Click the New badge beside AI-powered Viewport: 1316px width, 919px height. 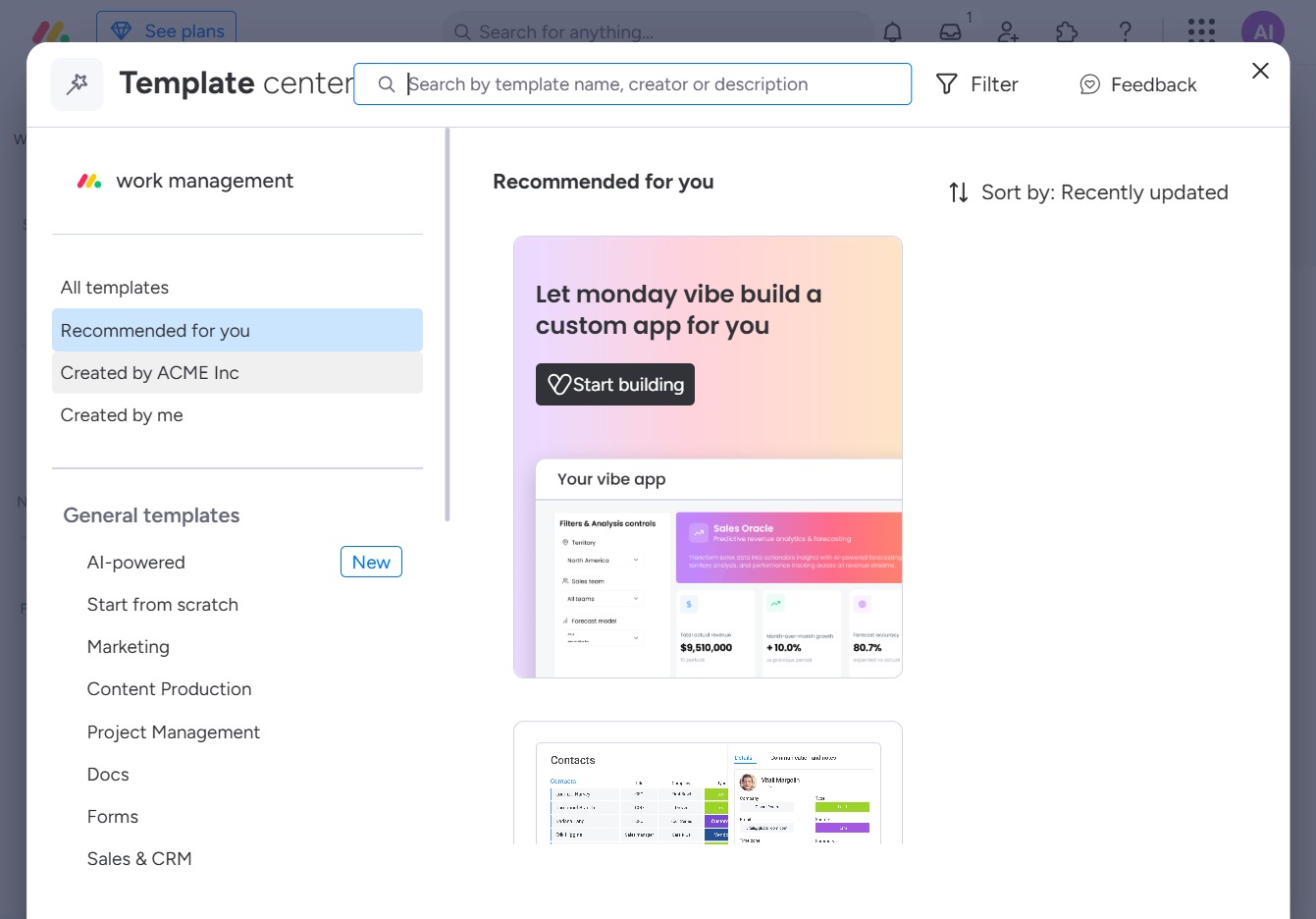[x=371, y=563]
